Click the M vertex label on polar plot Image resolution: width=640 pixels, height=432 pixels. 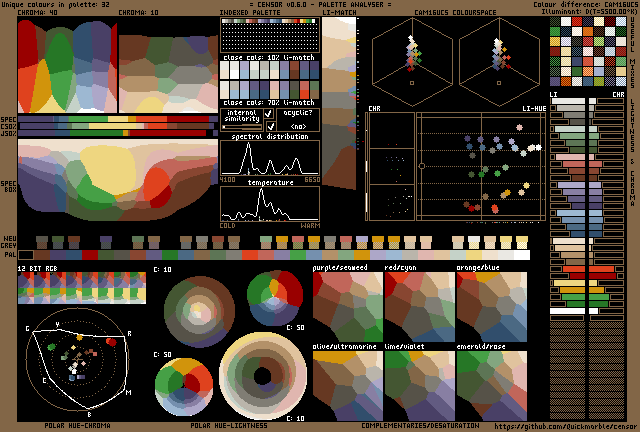(129, 392)
